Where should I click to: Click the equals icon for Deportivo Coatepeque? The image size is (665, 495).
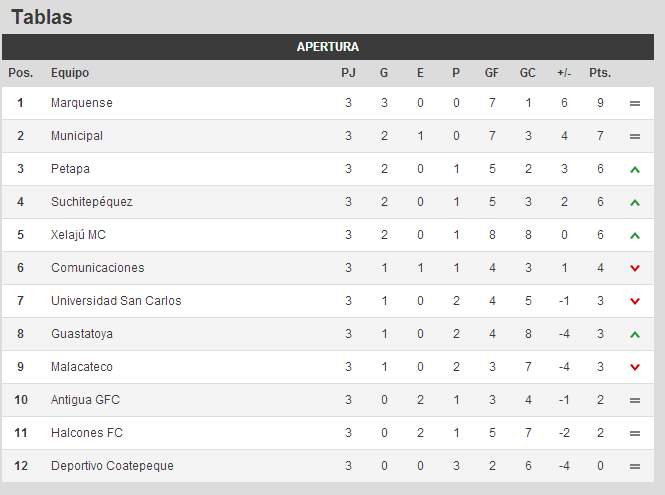[634, 467]
